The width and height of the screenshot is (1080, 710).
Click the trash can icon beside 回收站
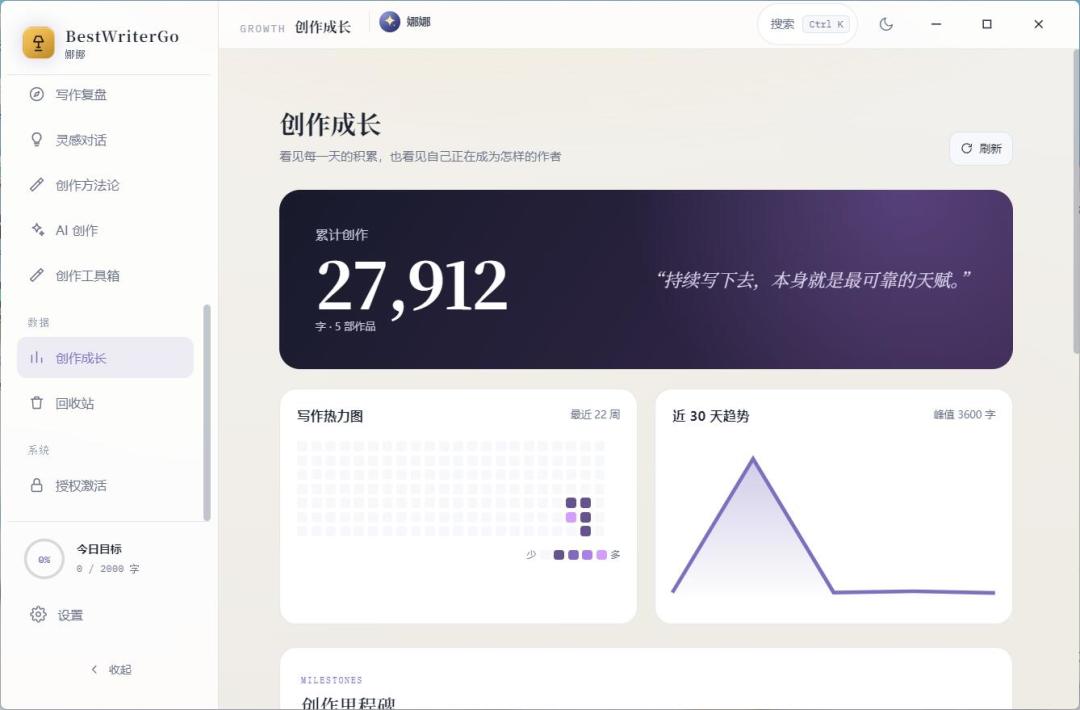[x=37, y=403]
